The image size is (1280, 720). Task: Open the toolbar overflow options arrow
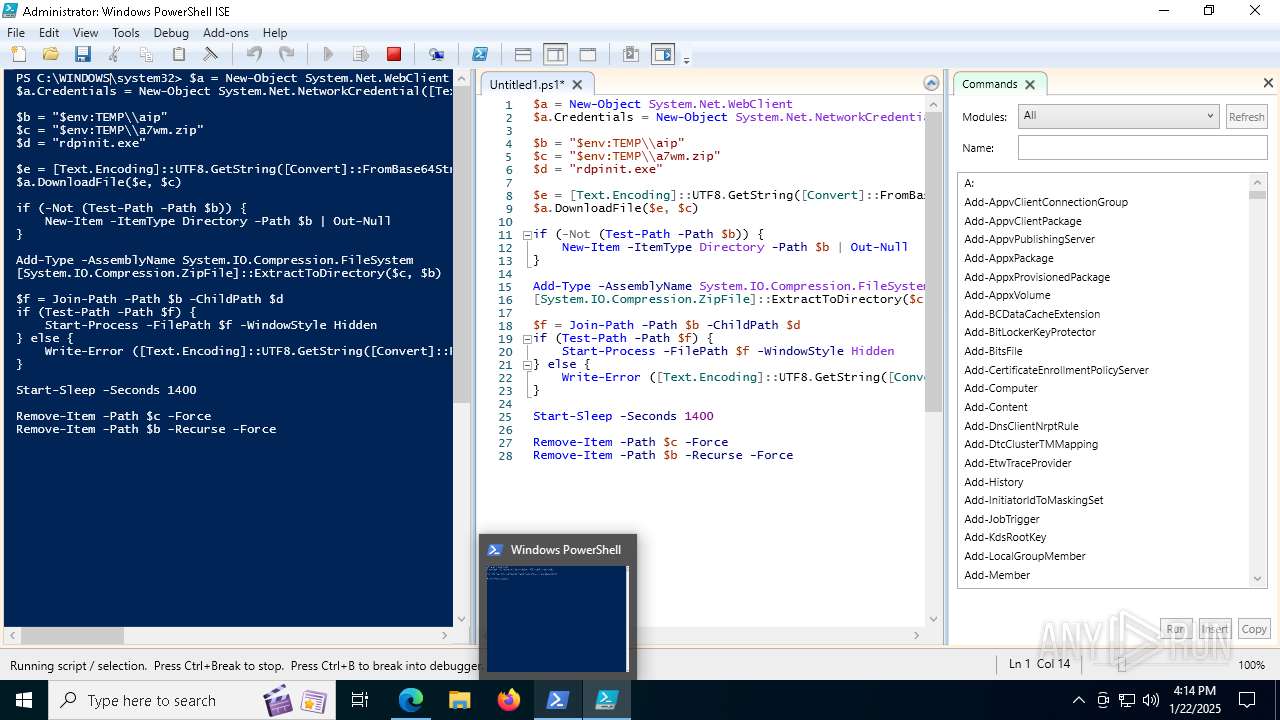pyautogui.click(x=686, y=60)
